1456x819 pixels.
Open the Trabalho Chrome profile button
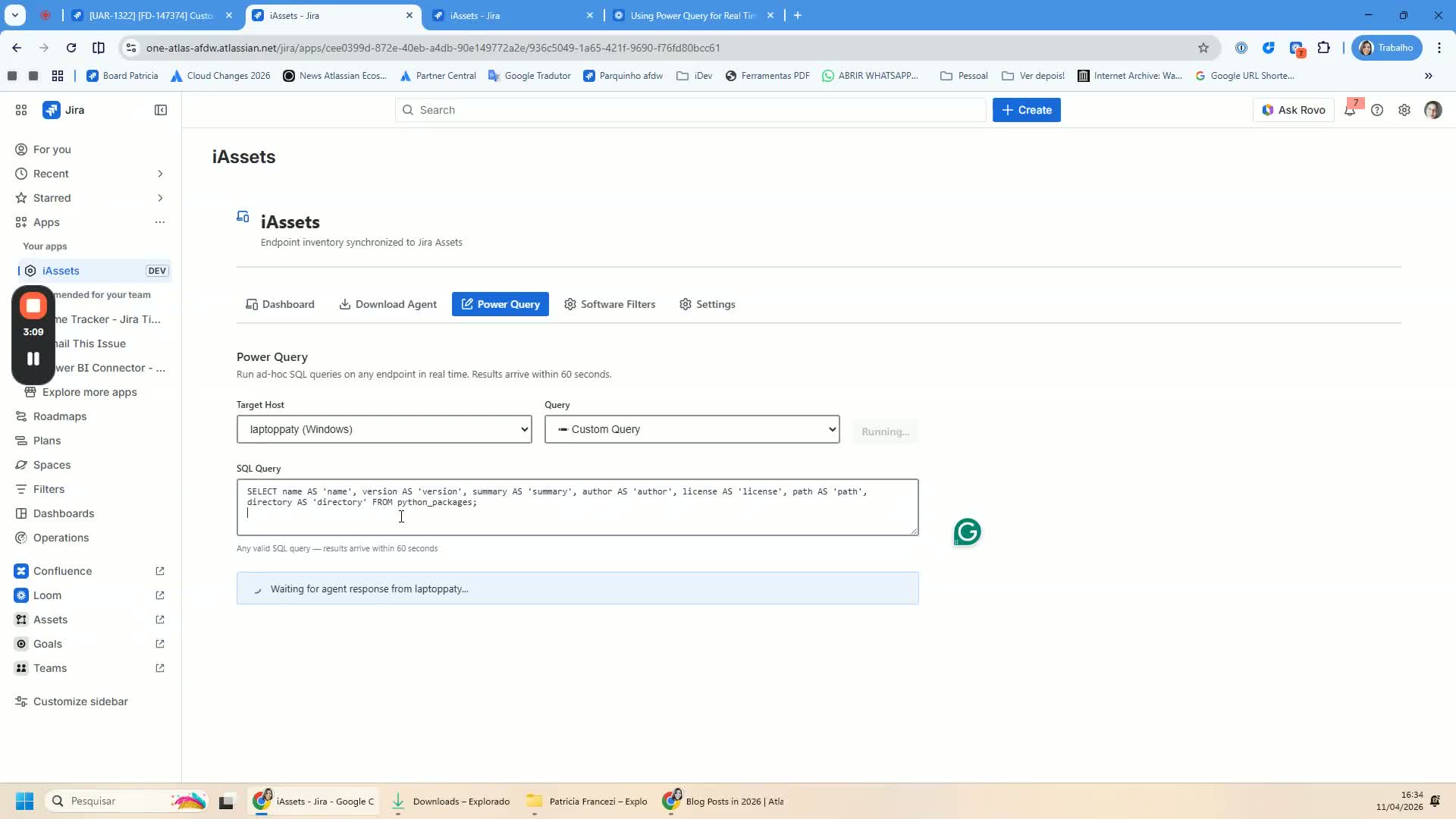point(1387,48)
